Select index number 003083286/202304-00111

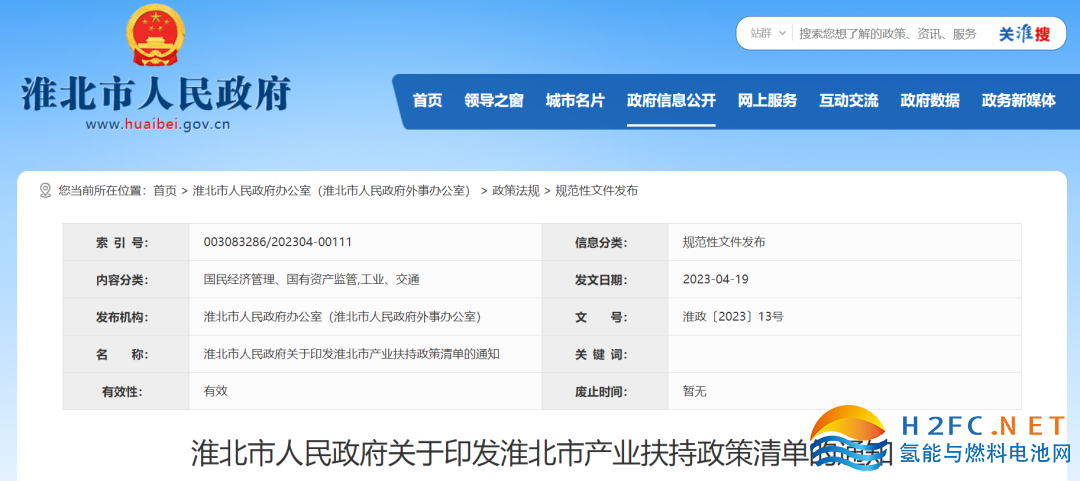click(278, 242)
